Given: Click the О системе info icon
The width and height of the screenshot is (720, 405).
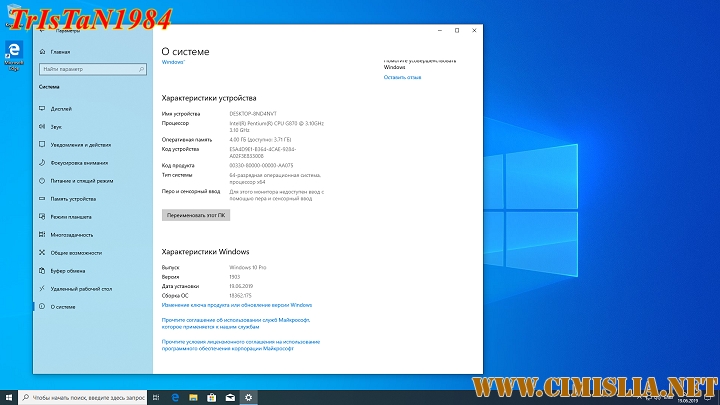Looking at the screenshot, I should pyautogui.click(x=42, y=307).
